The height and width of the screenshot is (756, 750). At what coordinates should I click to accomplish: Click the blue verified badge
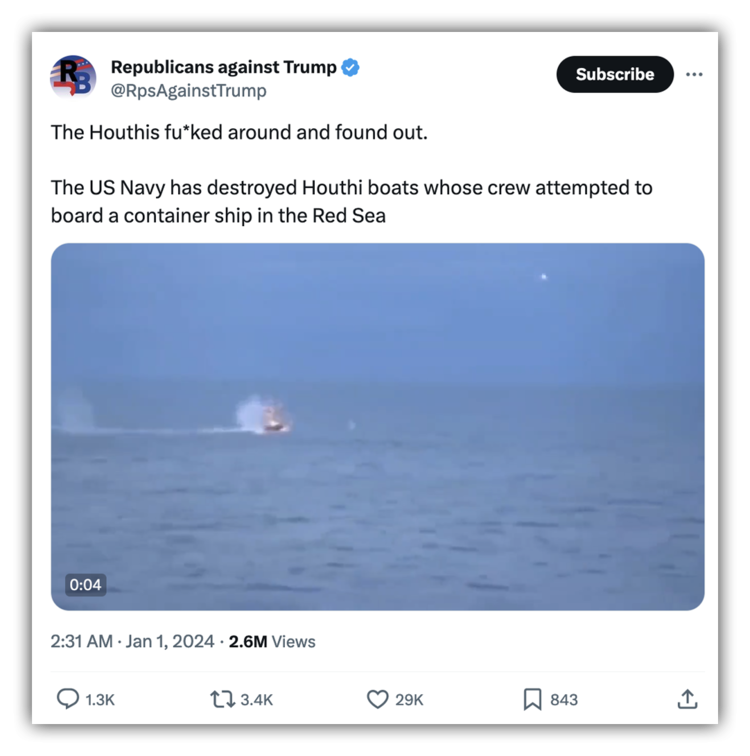click(x=350, y=68)
